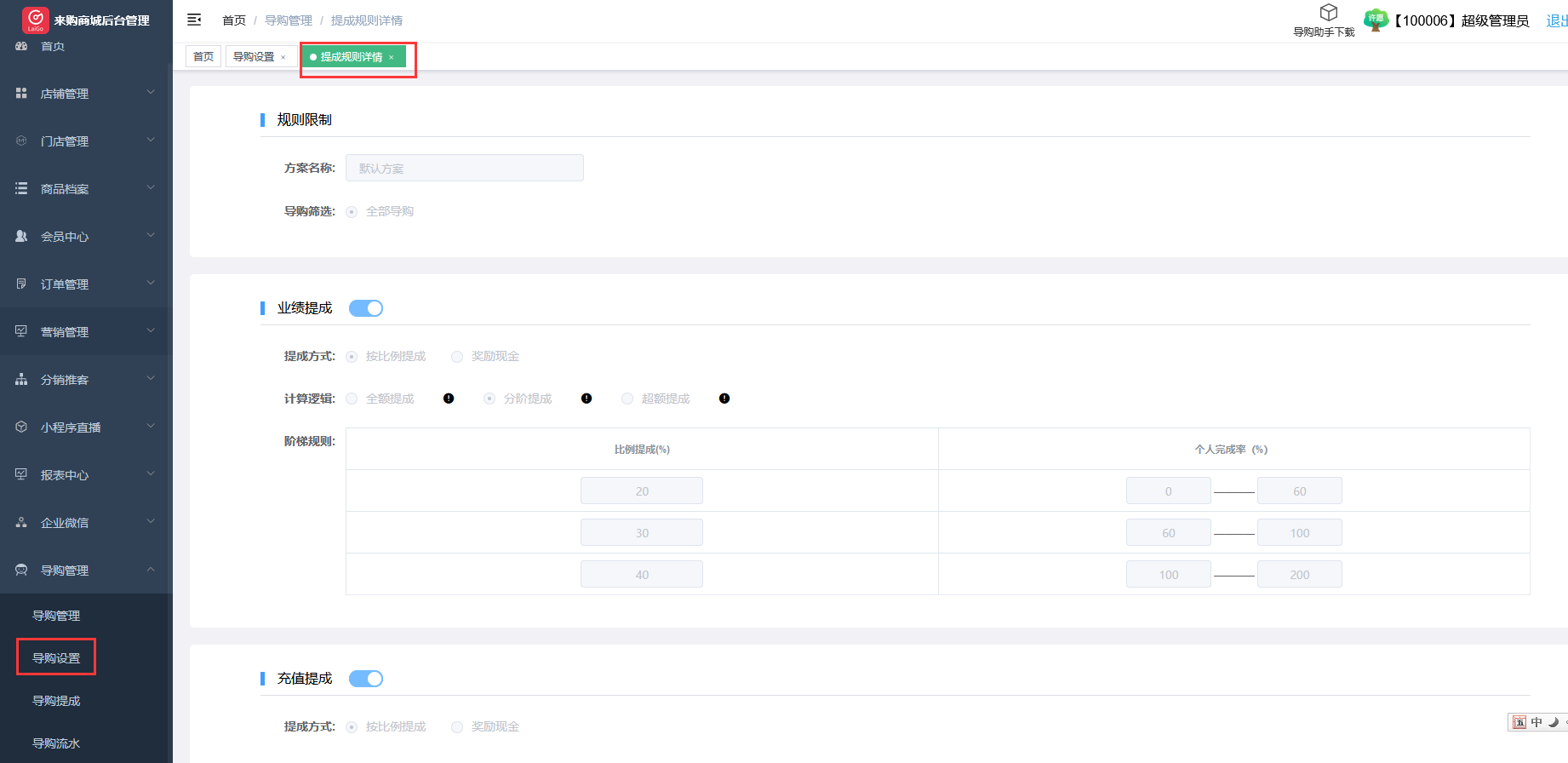Toggle the 业绩提成 switch
The image size is (1568, 763).
point(366,308)
